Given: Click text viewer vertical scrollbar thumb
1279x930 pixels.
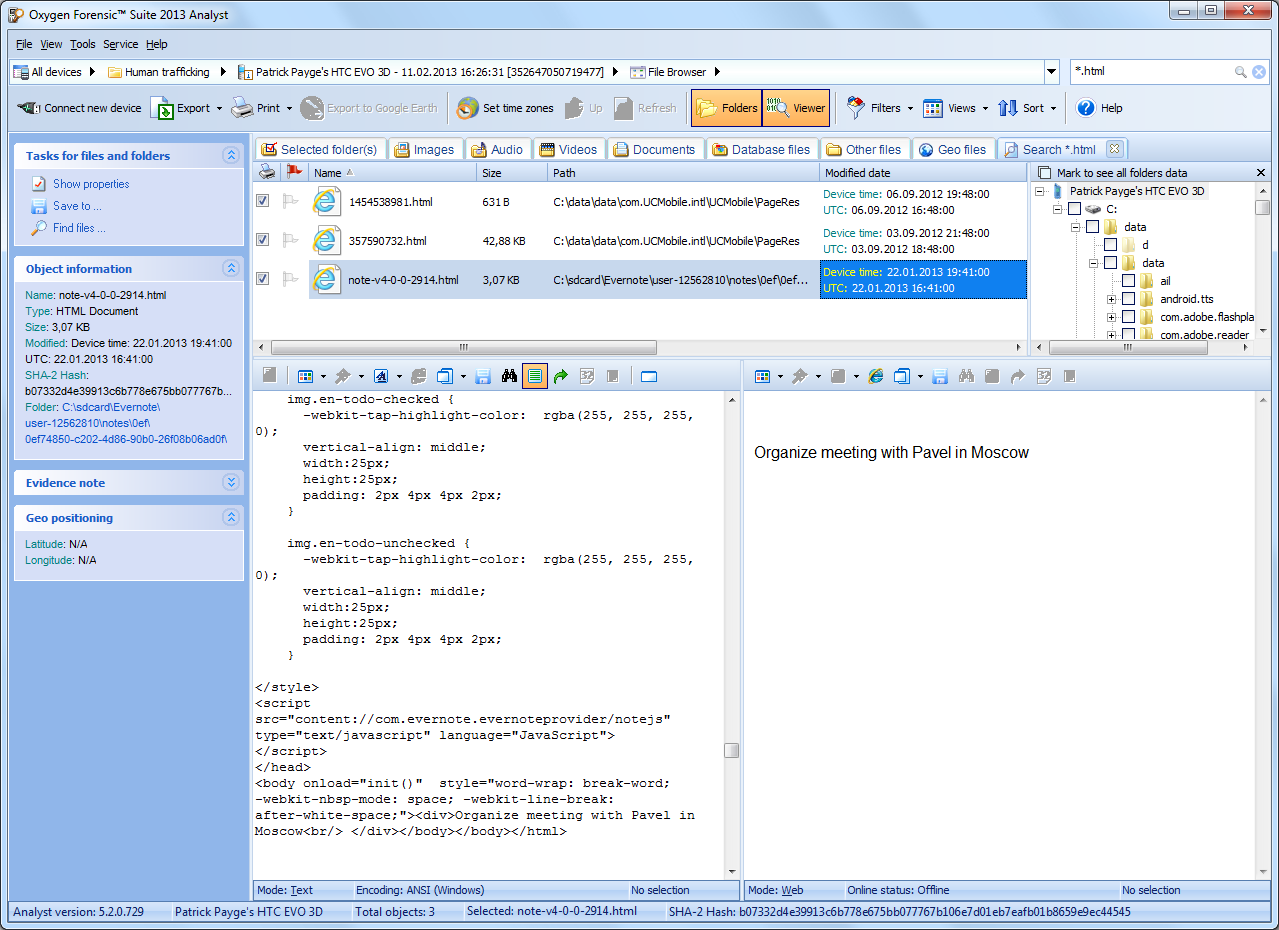Looking at the screenshot, I should click(732, 751).
